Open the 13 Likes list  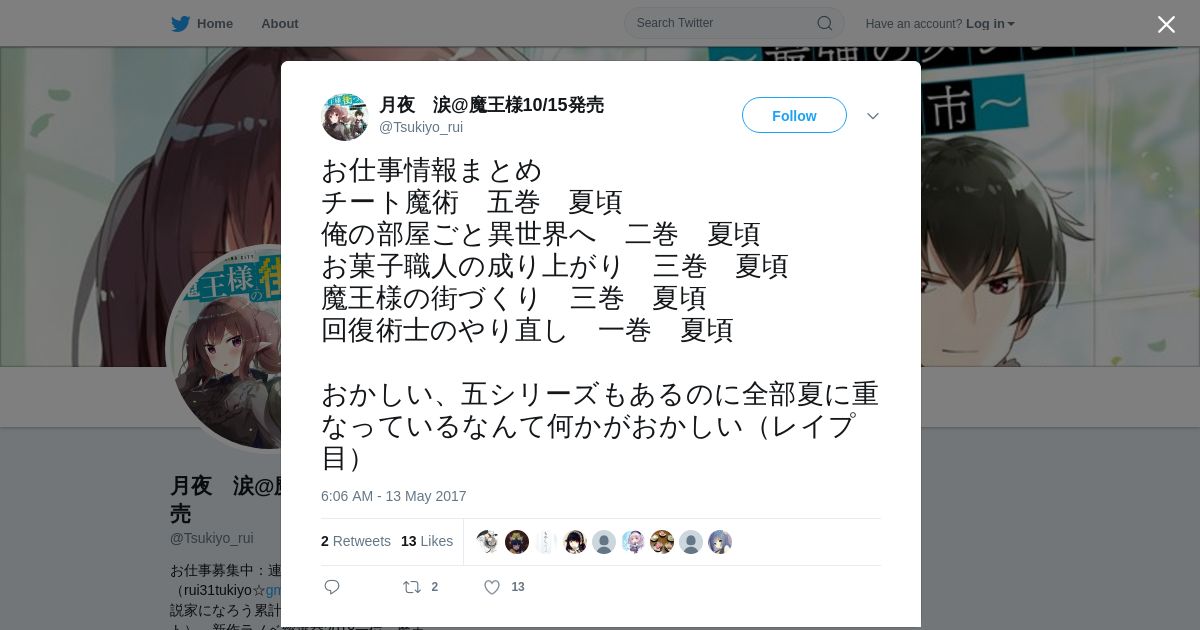pos(427,541)
